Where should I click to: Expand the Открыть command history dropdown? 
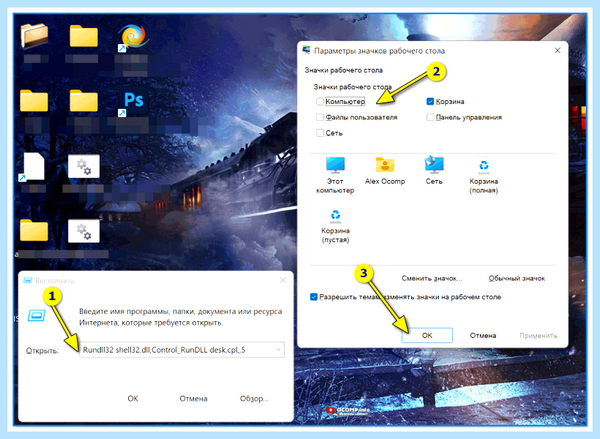[x=279, y=350]
